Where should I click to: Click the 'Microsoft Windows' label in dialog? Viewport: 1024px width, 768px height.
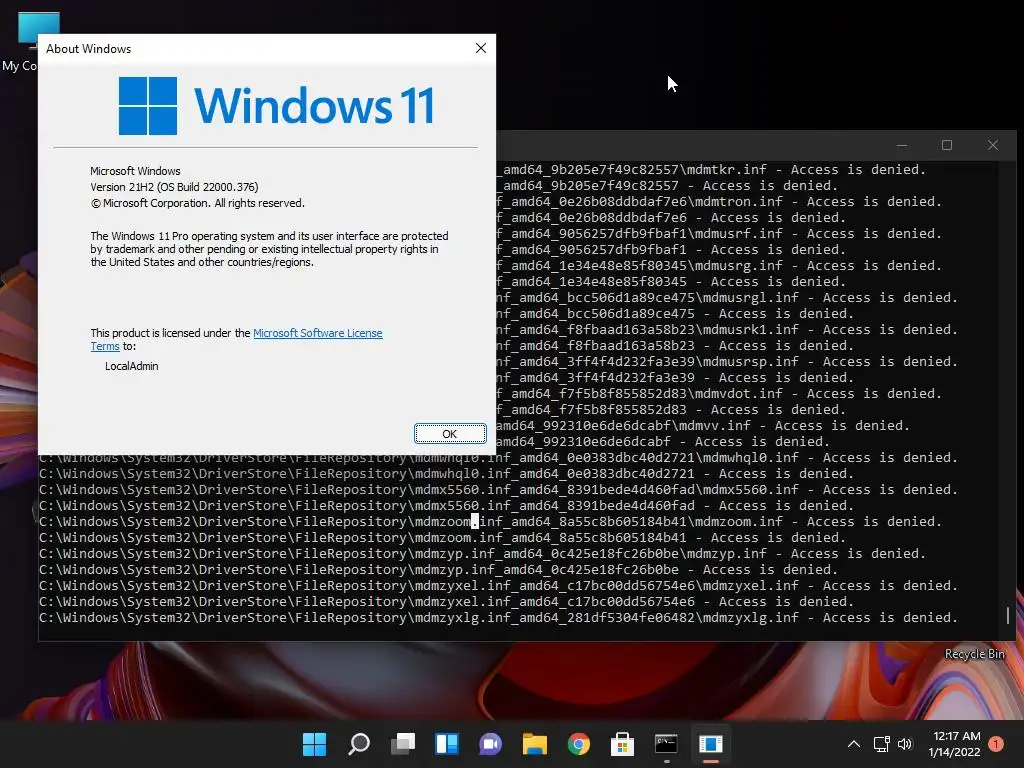[x=135, y=171]
